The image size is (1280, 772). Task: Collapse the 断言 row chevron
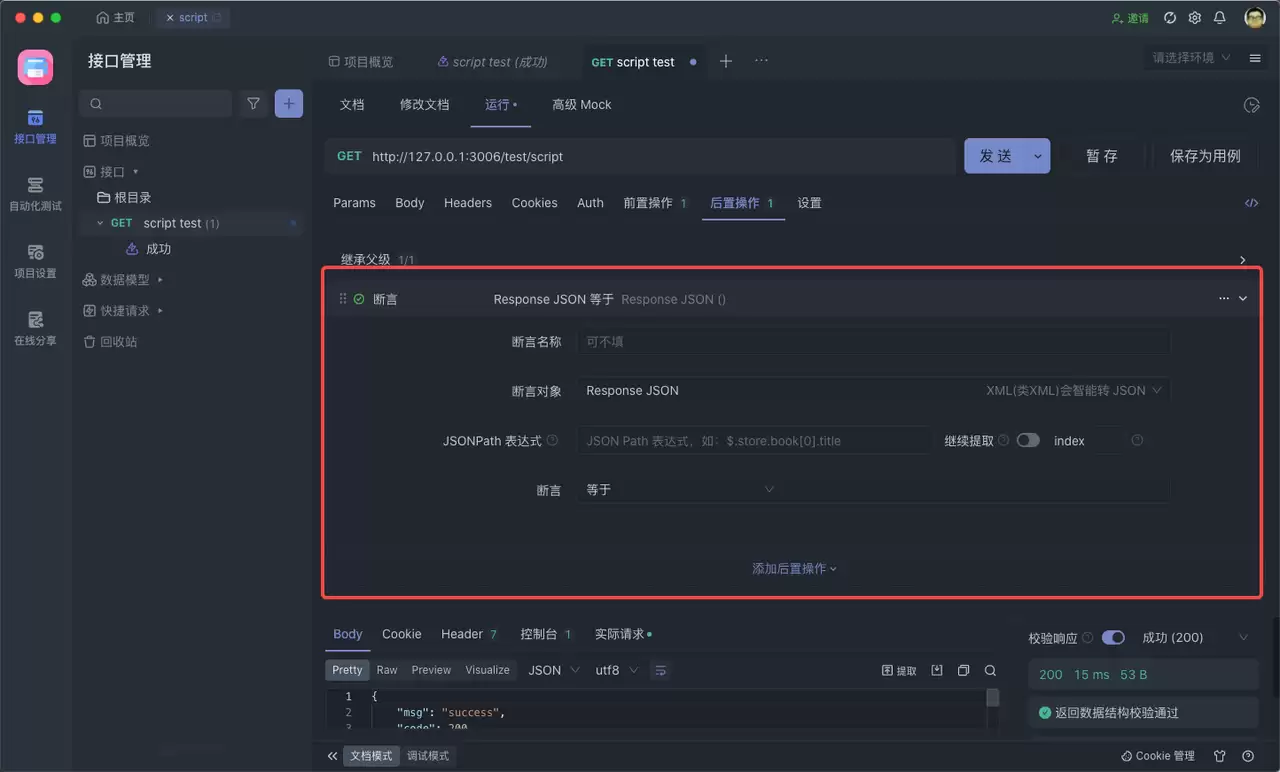pos(1243,299)
